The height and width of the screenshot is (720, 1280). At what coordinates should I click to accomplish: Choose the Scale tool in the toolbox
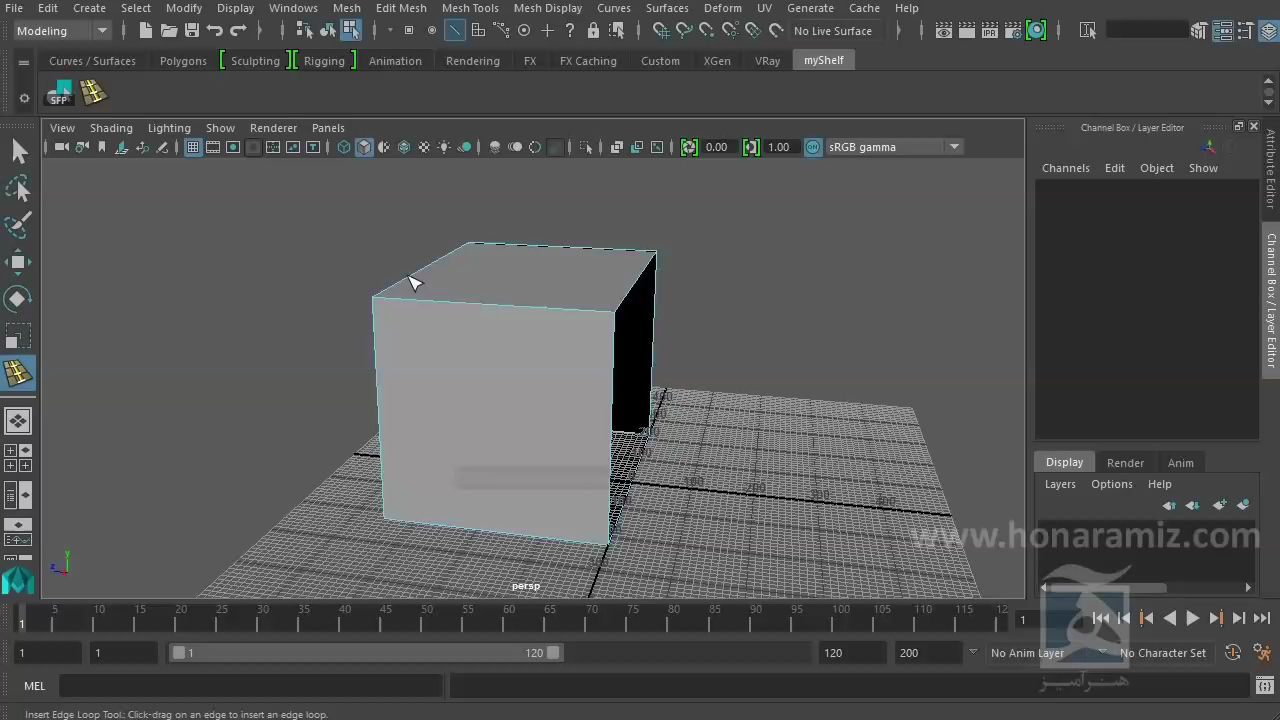18,335
